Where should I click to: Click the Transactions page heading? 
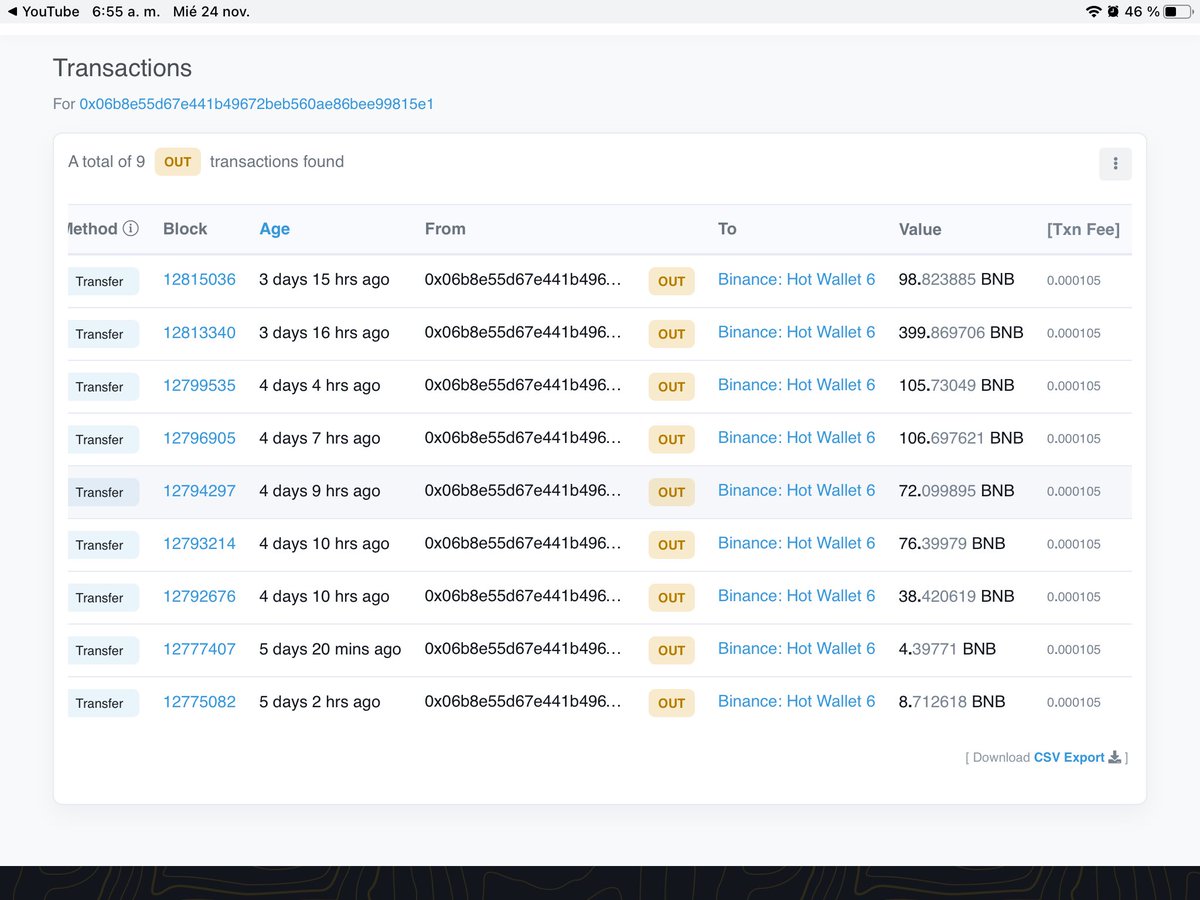click(x=122, y=68)
